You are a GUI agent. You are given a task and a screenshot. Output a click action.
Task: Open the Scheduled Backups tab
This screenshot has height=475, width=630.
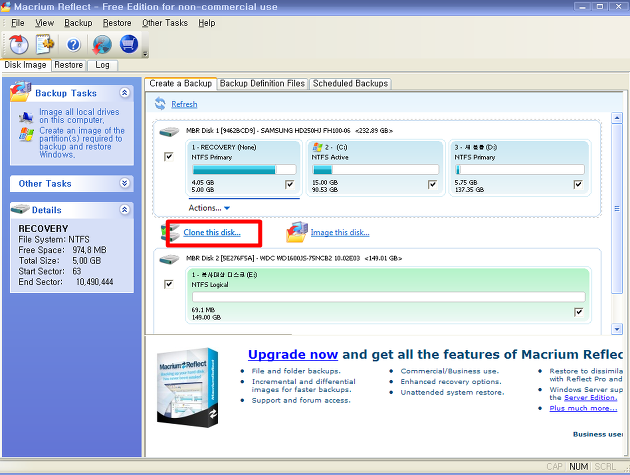click(350, 83)
